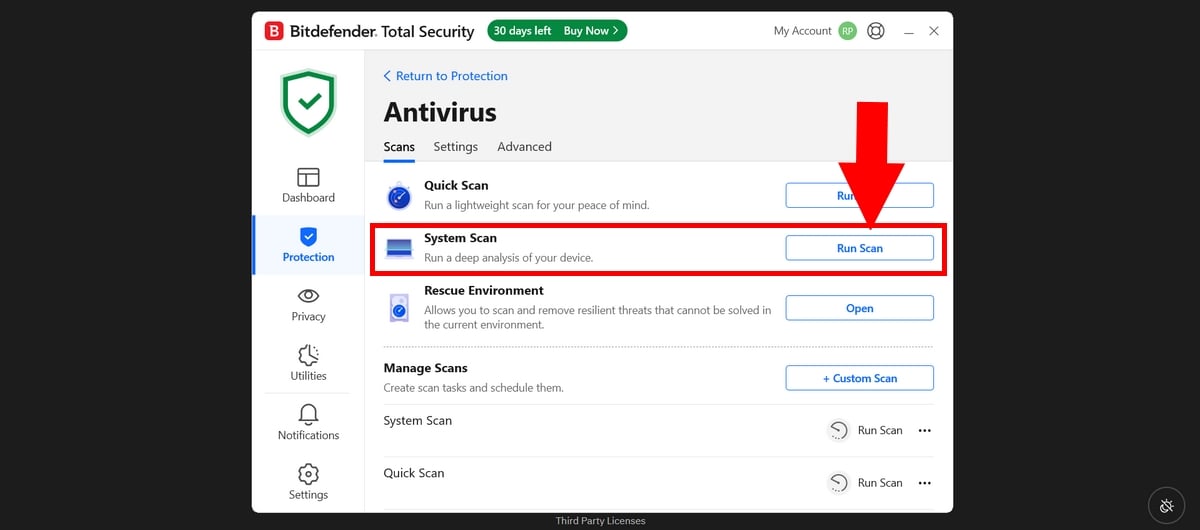Screen dimensions: 1200x530
Task: Open more options for Quick Scan task
Action: (x=924, y=483)
